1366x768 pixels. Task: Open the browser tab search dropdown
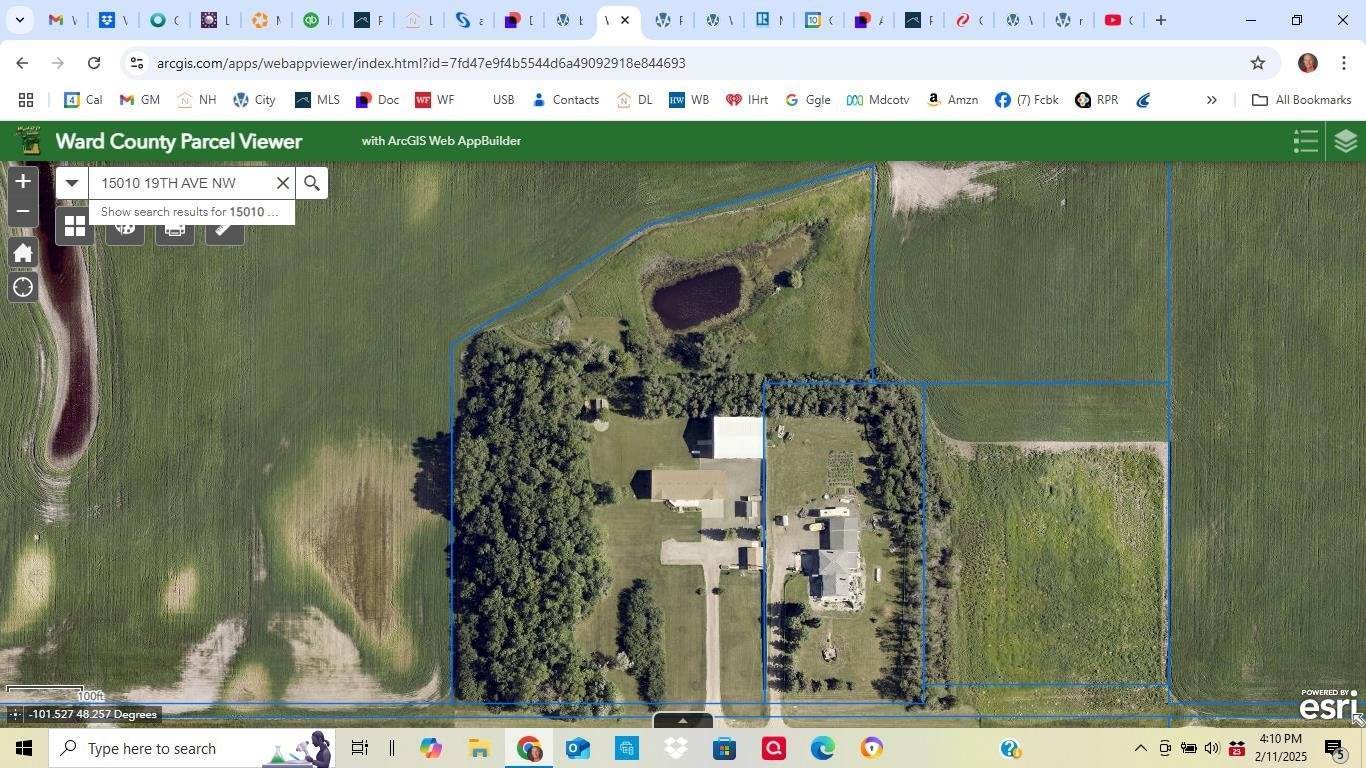coord(19,20)
